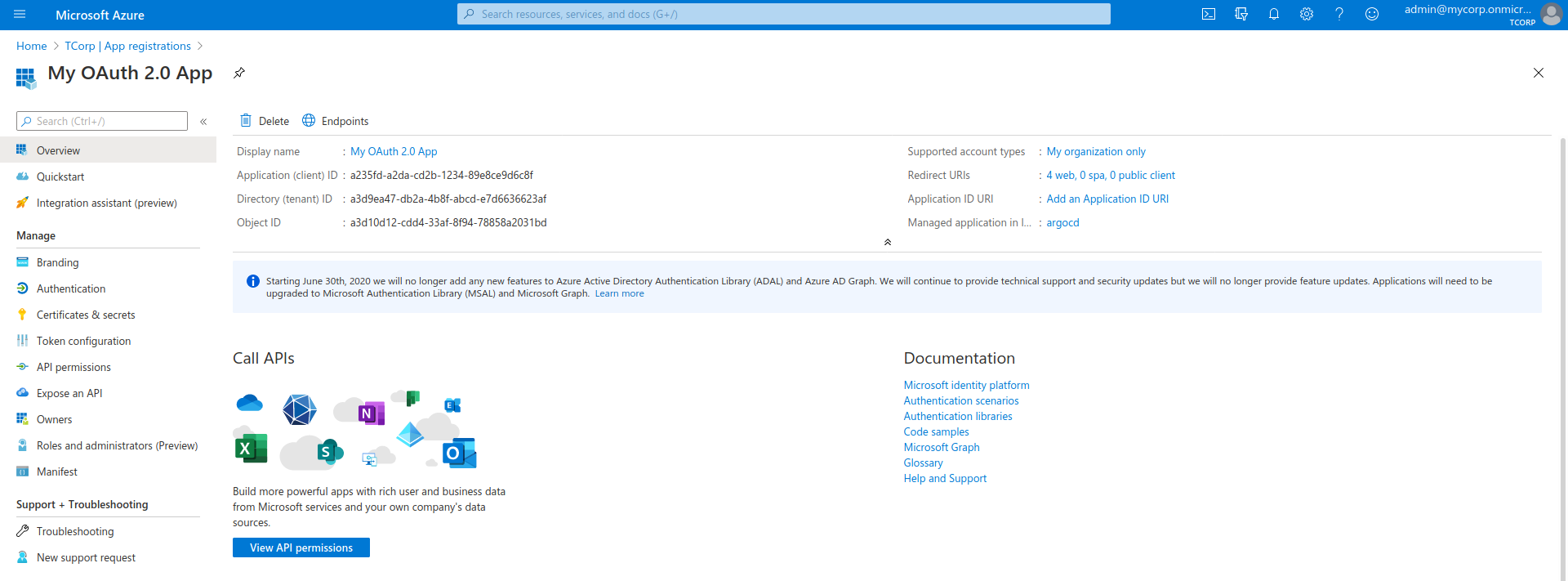Open argocd managed application link
The image size is (1568, 581).
pyautogui.click(x=1063, y=222)
